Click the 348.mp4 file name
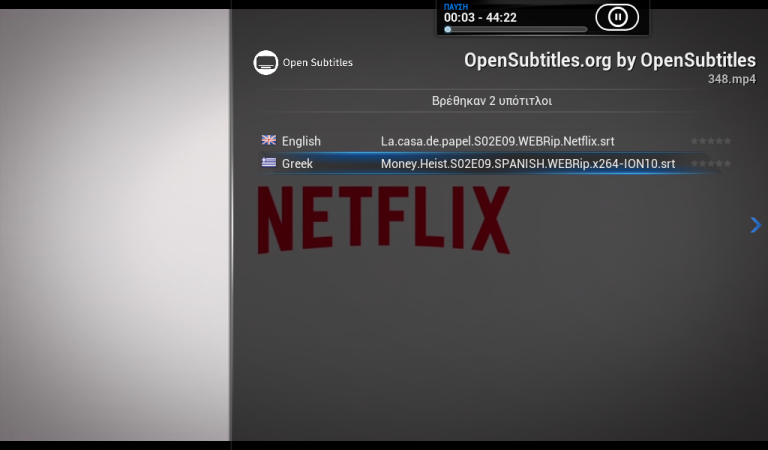Image resolution: width=768 pixels, height=450 pixels. point(732,79)
